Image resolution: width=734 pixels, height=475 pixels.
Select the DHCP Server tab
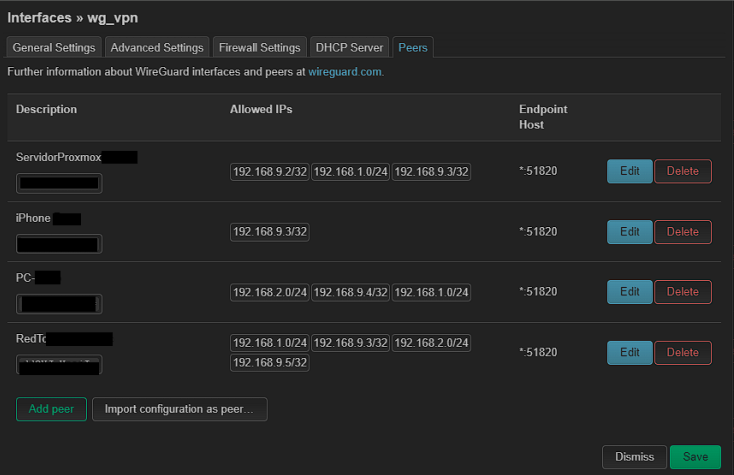(x=349, y=47)
